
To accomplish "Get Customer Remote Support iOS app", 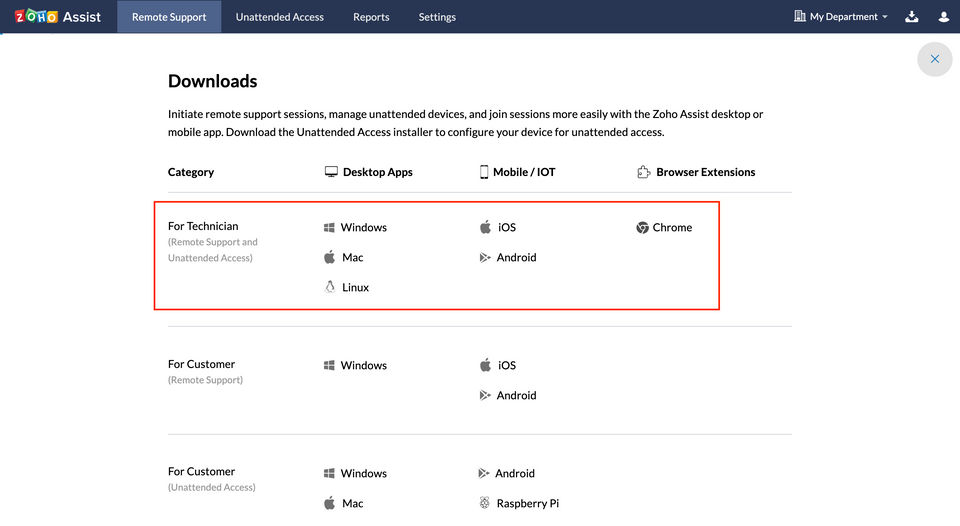I will (505, 366).
